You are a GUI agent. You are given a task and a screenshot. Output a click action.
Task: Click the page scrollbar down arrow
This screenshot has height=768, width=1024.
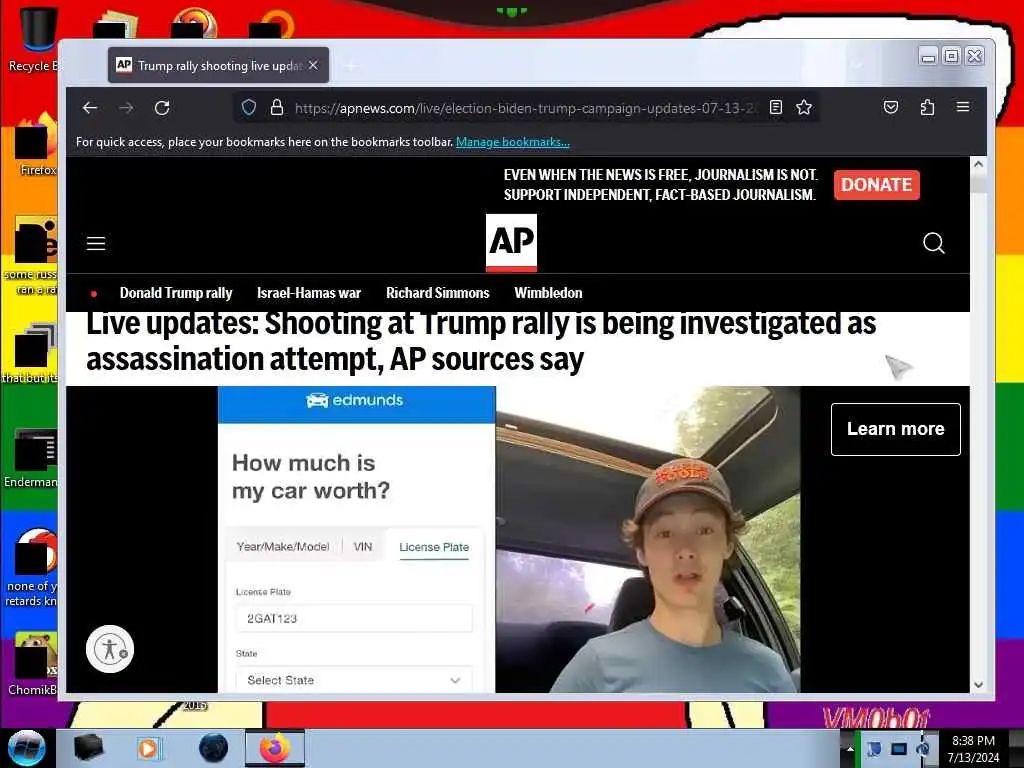pos(978,685)
